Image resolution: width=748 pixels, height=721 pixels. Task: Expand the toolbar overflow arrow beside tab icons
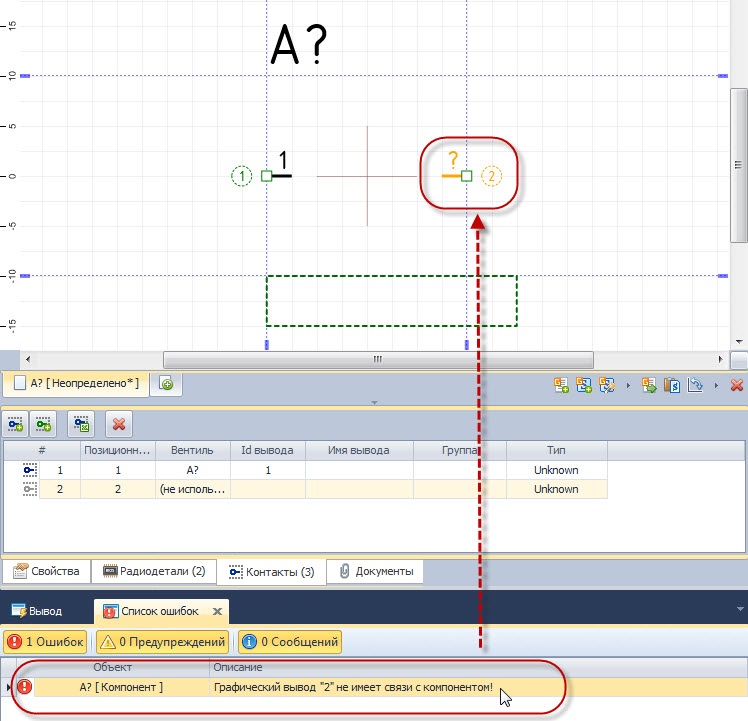[627, 384]
